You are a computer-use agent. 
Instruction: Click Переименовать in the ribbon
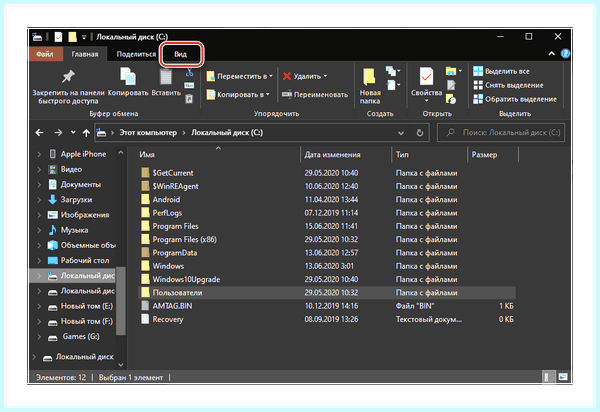[x=315, y=94]
